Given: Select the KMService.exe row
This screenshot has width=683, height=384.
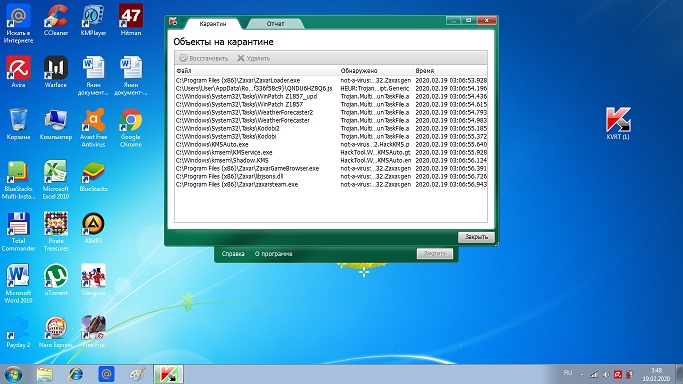Looking at the screenshot, I should (x=331, y=152).
